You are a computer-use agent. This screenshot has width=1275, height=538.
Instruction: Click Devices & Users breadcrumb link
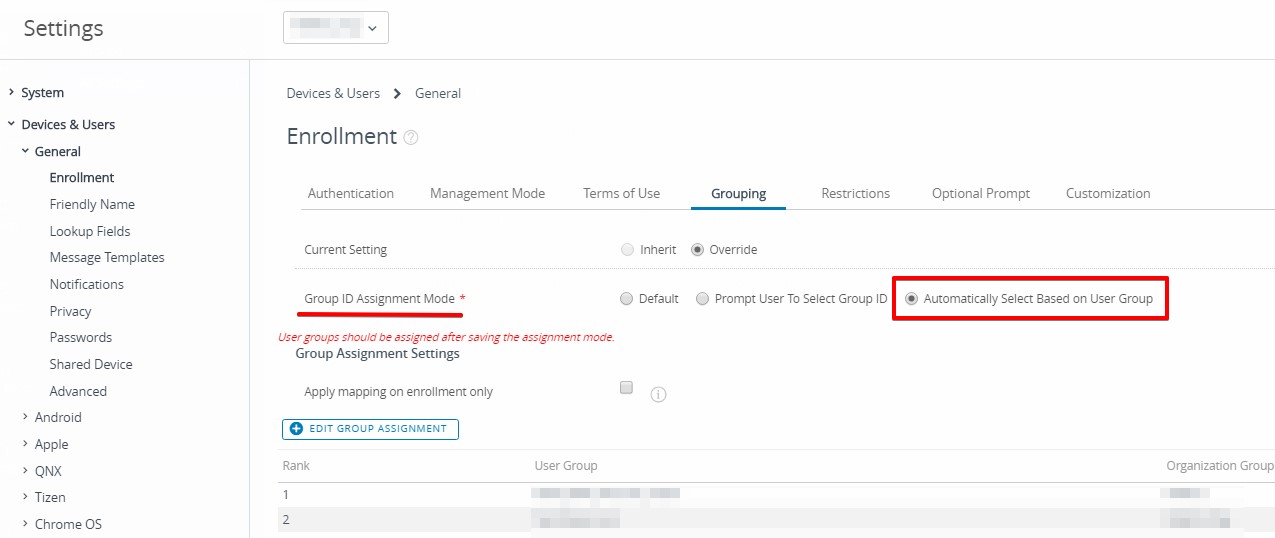[x=333, y=94]
